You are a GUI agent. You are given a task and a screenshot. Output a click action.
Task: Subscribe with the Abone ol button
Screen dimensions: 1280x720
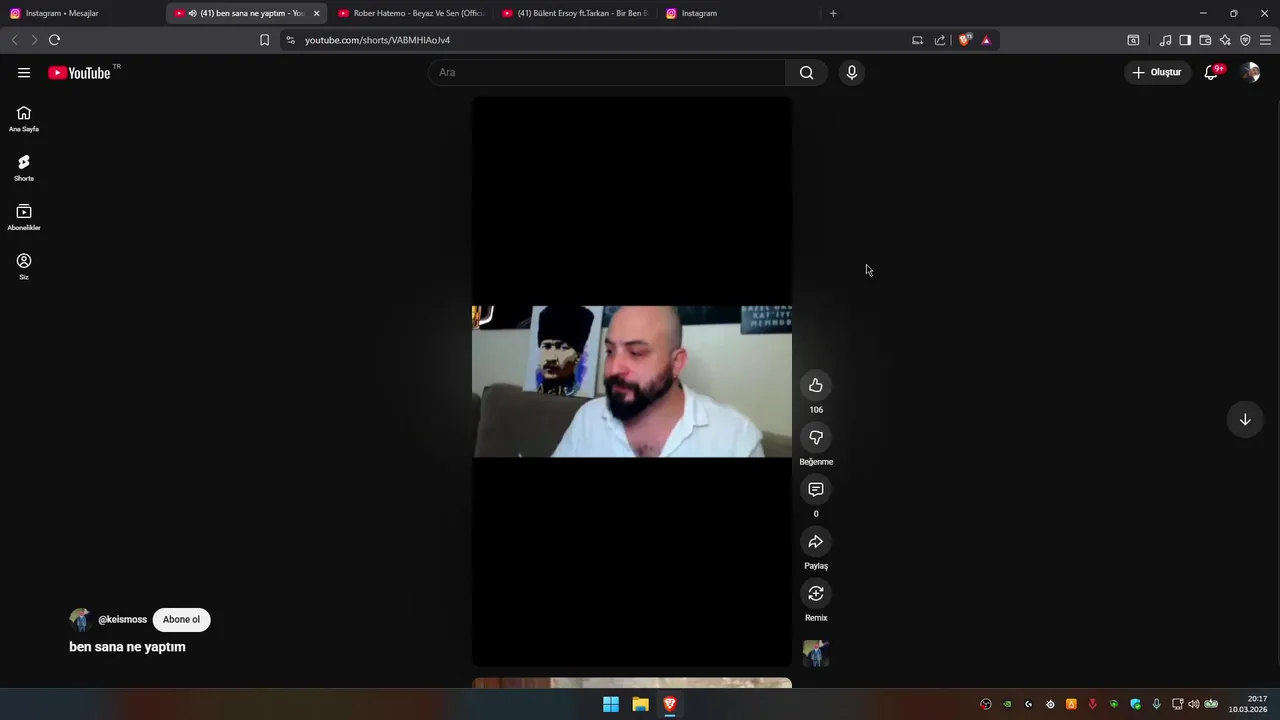tap(181, 619)
